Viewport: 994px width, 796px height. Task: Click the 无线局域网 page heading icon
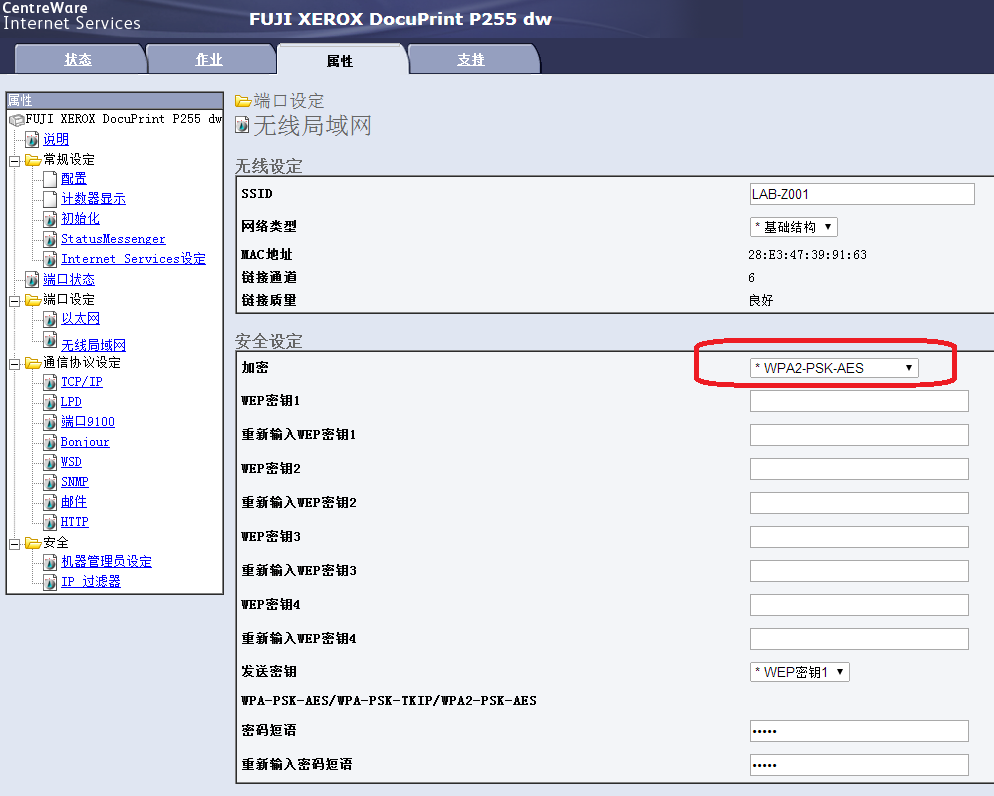(242, 125)
